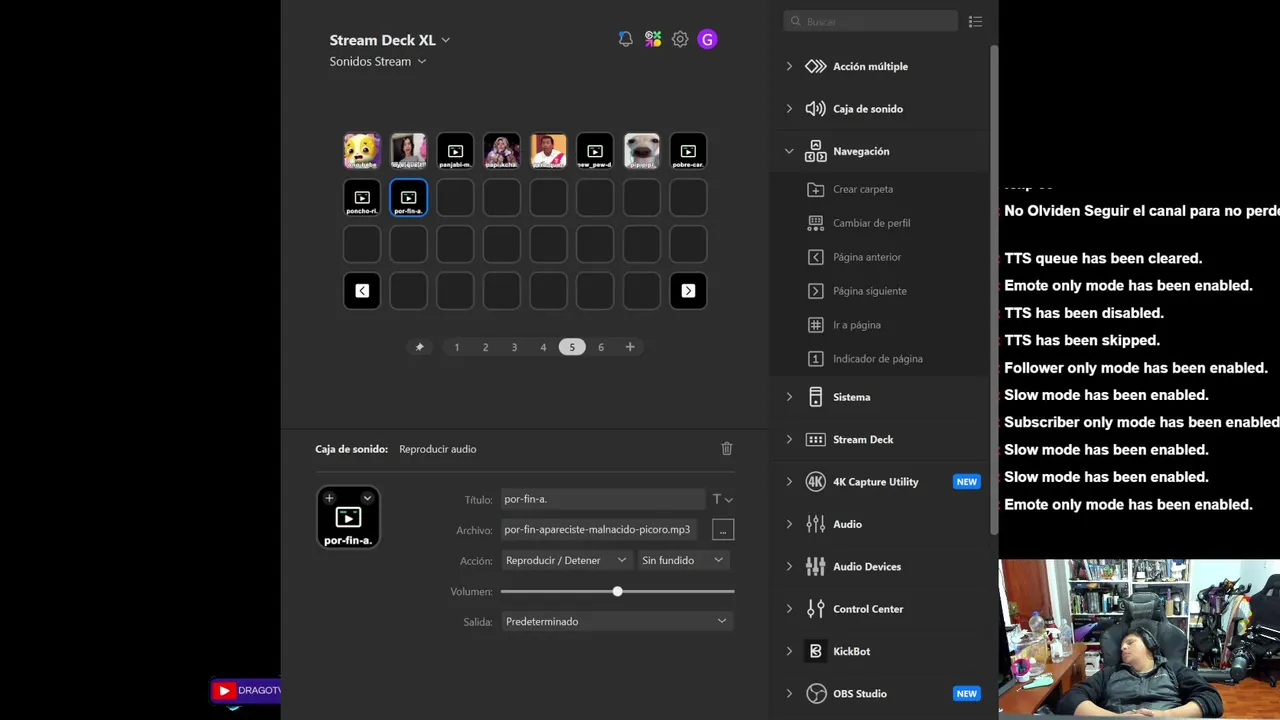Adjust the Volumen slider handle

pos(617,591)
